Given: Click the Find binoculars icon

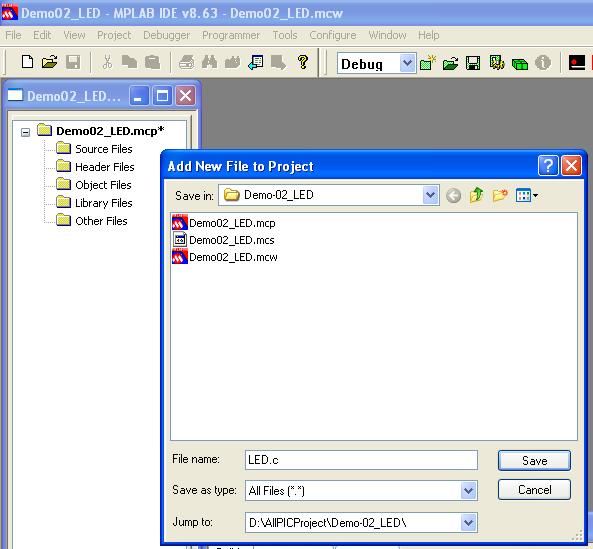Looking at the screenshot, I should click(209, 62).
